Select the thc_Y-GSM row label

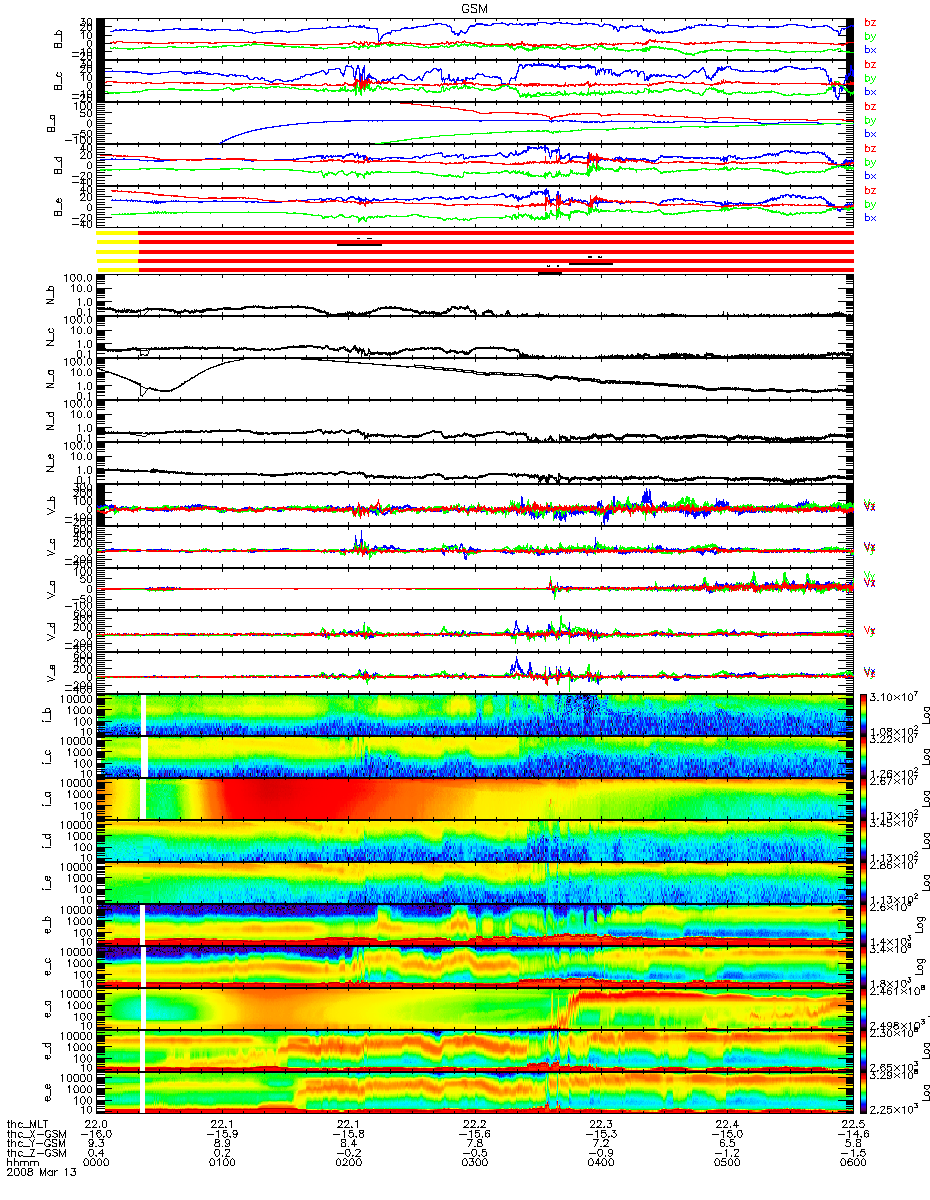(35, 1142)
